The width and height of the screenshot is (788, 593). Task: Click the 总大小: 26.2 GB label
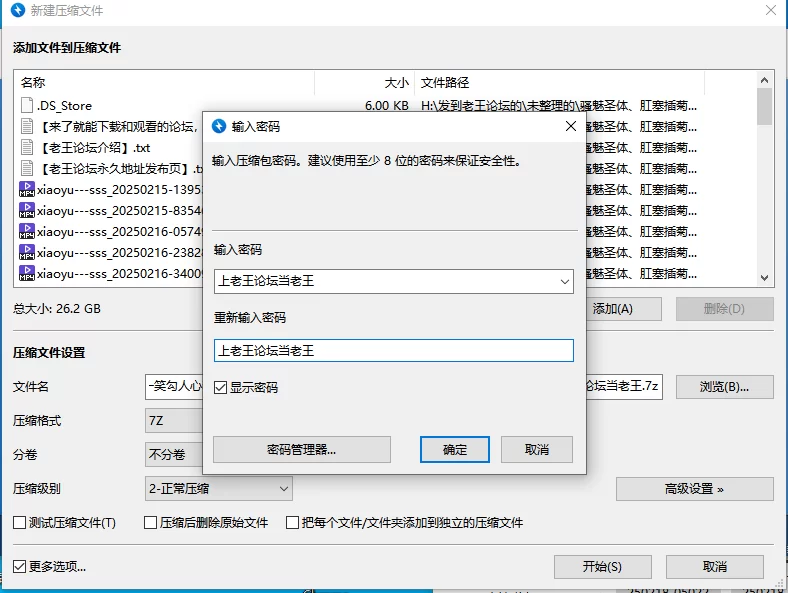[x=57, y=309]
